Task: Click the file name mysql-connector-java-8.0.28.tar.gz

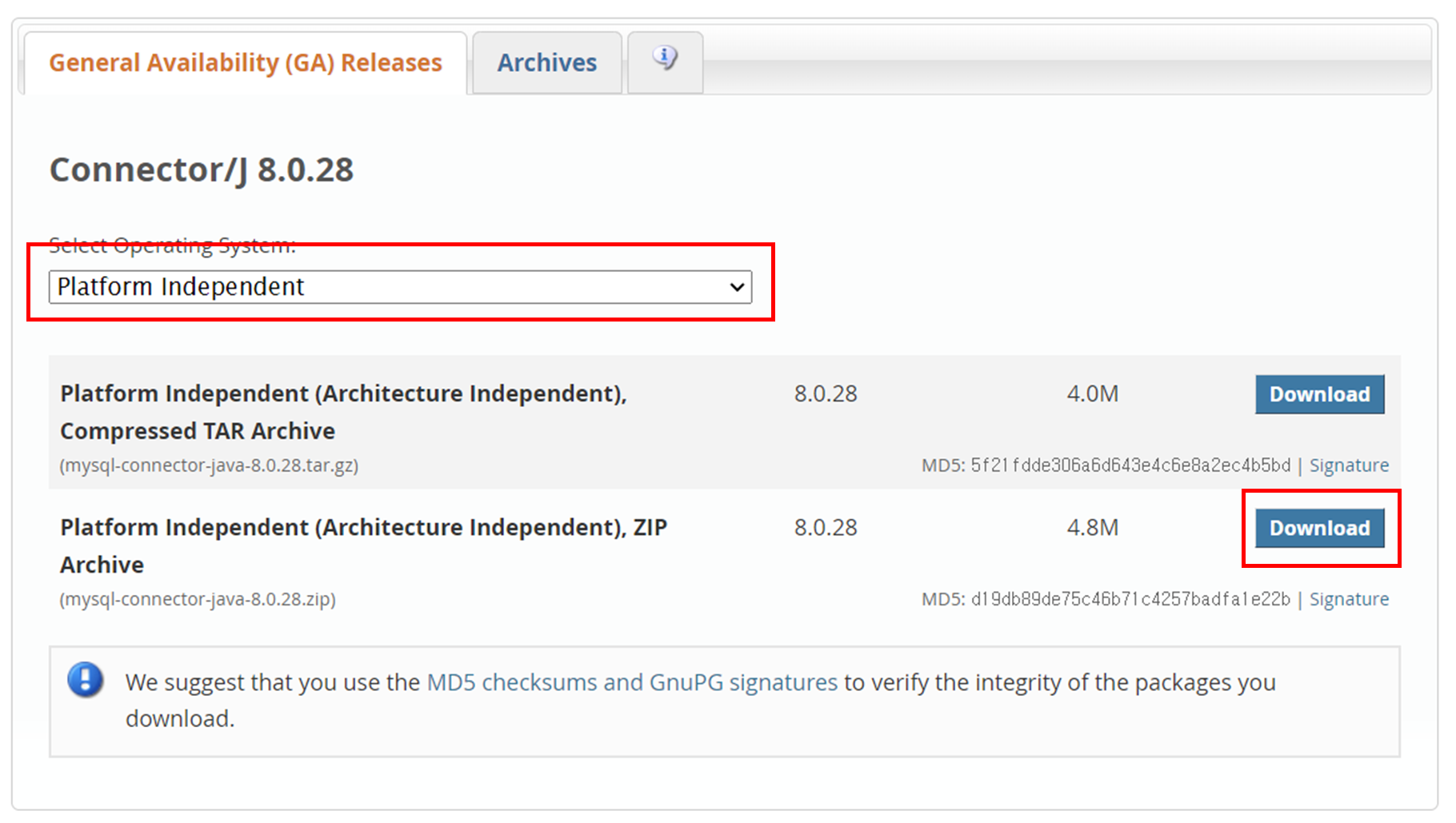Action: click(x=209, y=465)
